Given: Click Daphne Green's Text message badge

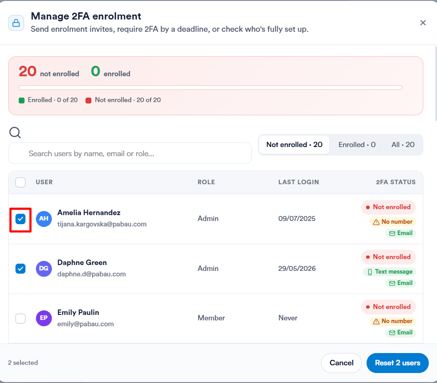Looking at the screenshot, I should point(389,272).
